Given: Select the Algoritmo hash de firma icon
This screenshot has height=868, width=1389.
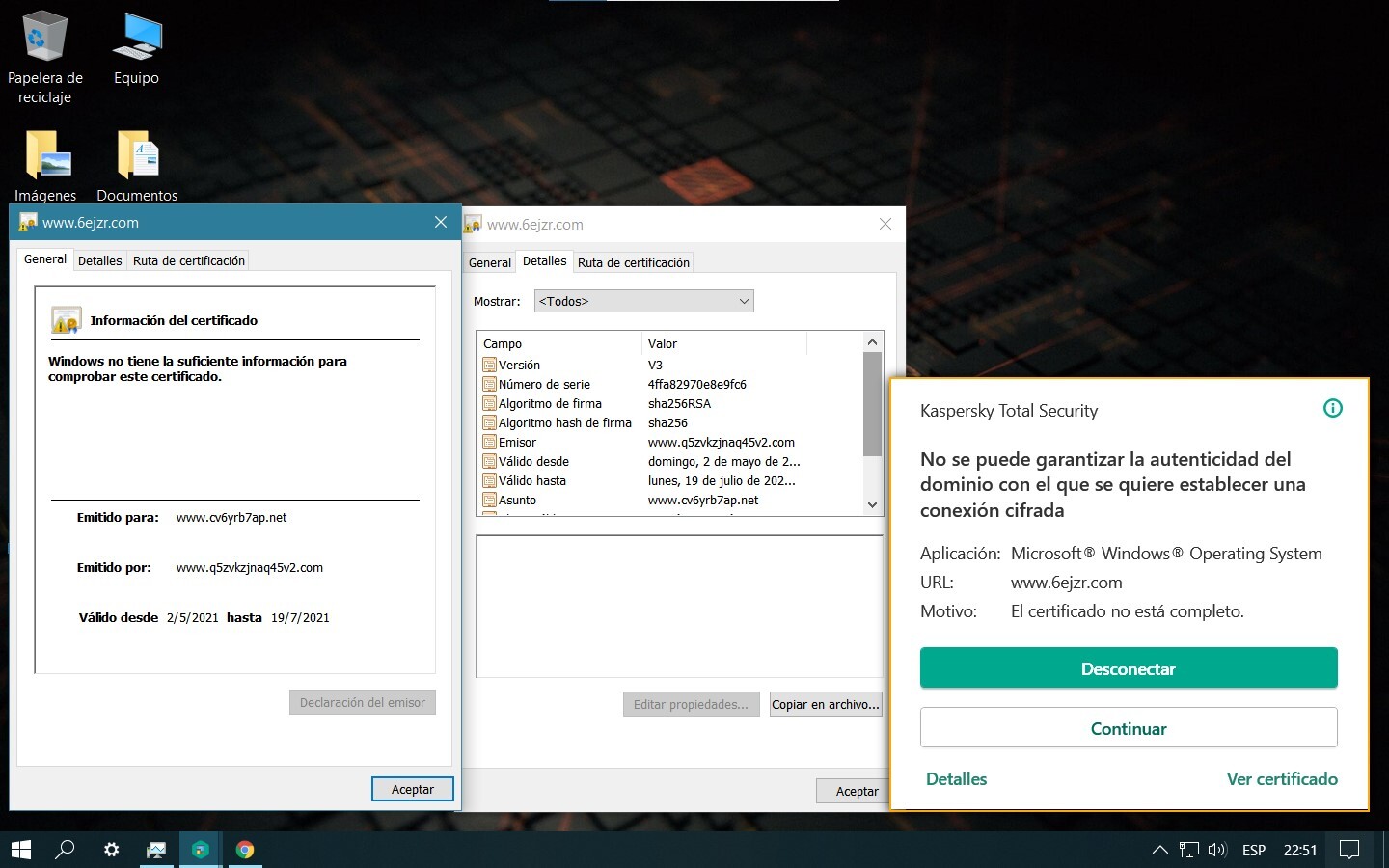Looking at the screenshot, I should tap(489, 422).
